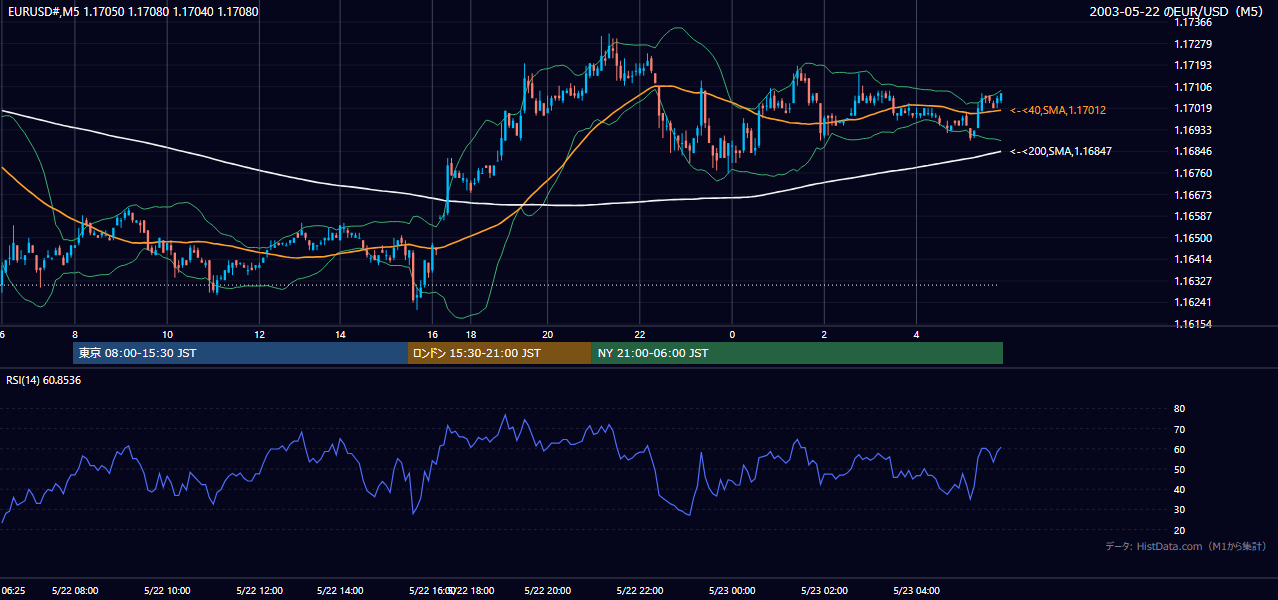This screenshot has width=1278, height=600.
Task: Click the 5/23 04:00 bottom time label
Action: 916,590
